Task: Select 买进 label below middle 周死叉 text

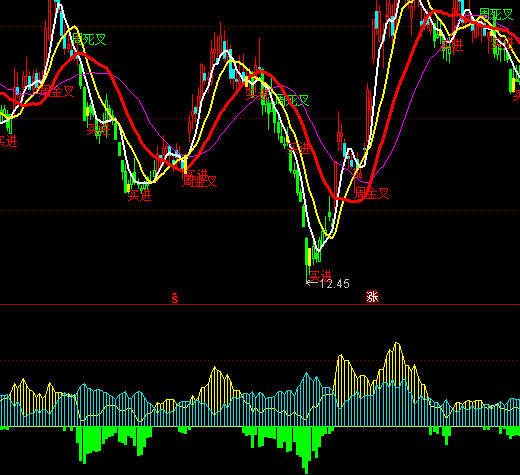Action: (x=299, y=148)
